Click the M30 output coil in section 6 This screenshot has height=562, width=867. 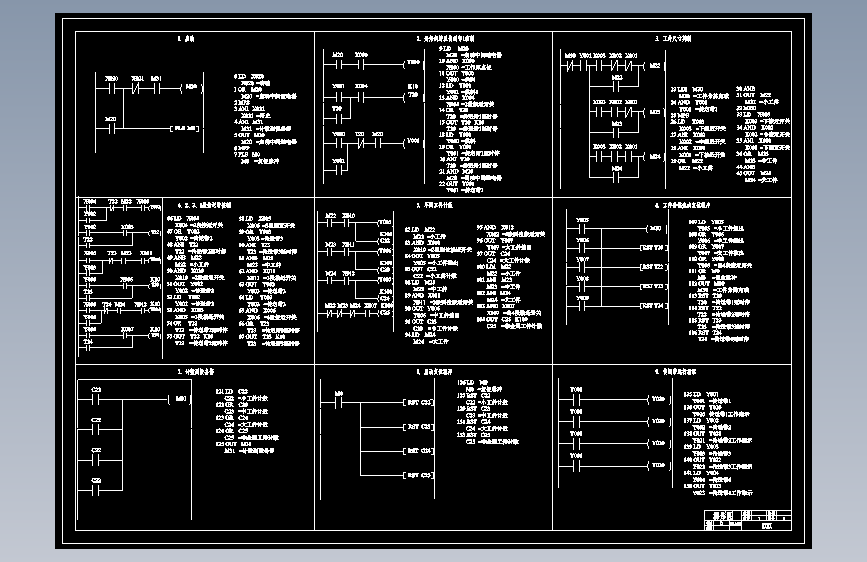[x=656, y=228]
